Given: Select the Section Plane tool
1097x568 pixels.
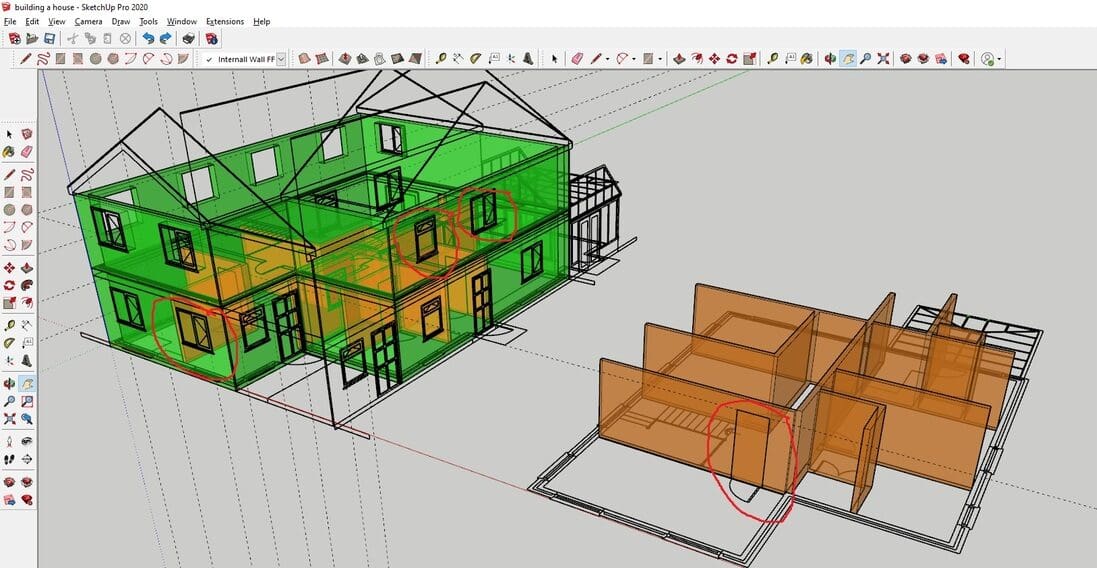Looking at the screenshot, I should [x=27, y=458].
